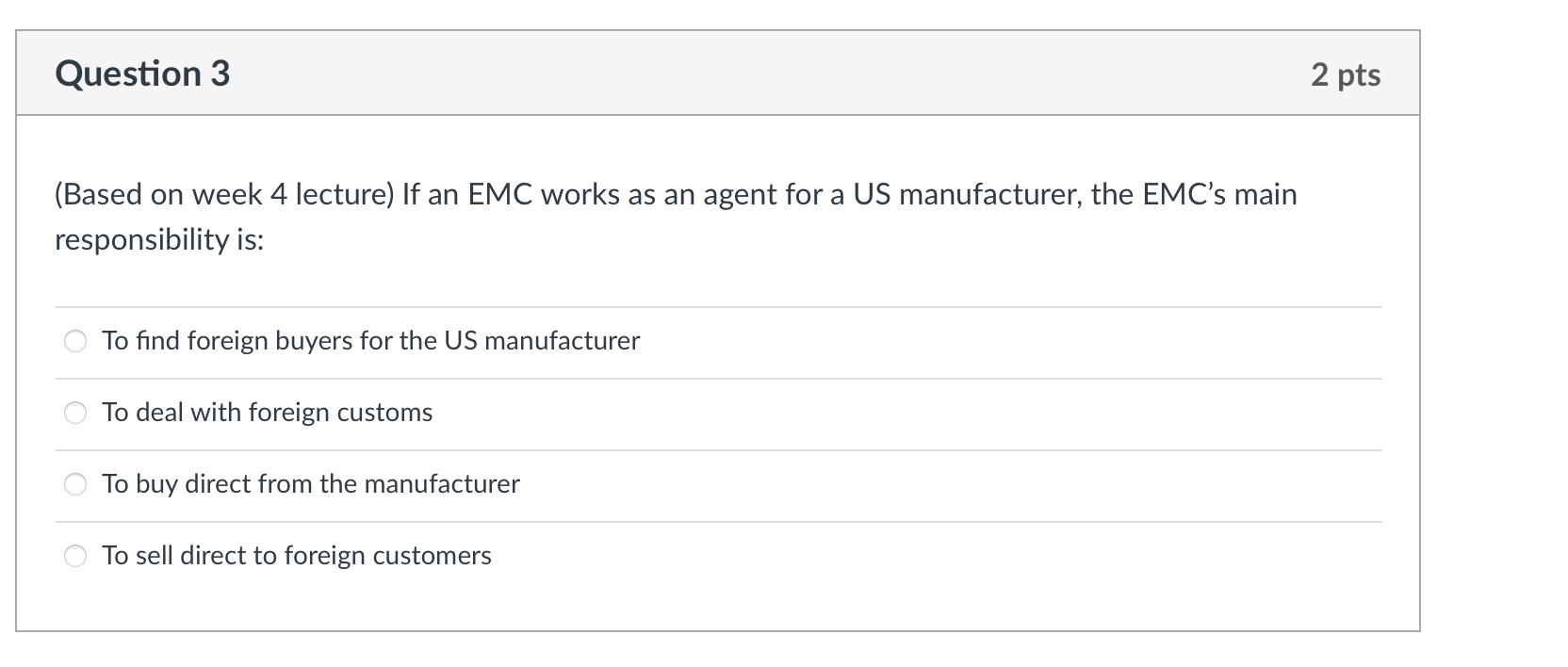Click the "Question 3" heading
The image size is (1568, 667).
[142, 73]
